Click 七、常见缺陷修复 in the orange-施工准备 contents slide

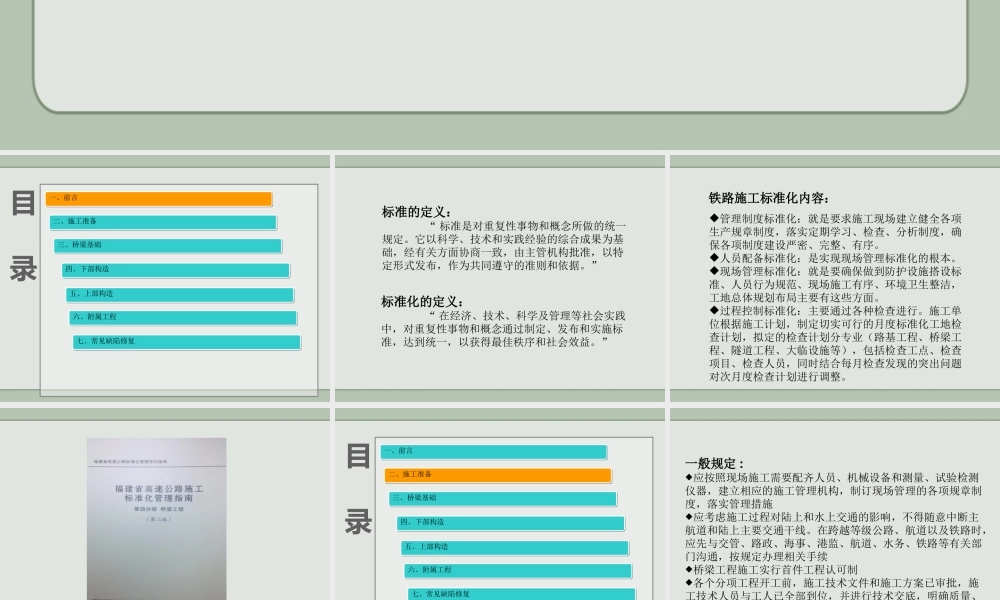[x=522, y=594]
